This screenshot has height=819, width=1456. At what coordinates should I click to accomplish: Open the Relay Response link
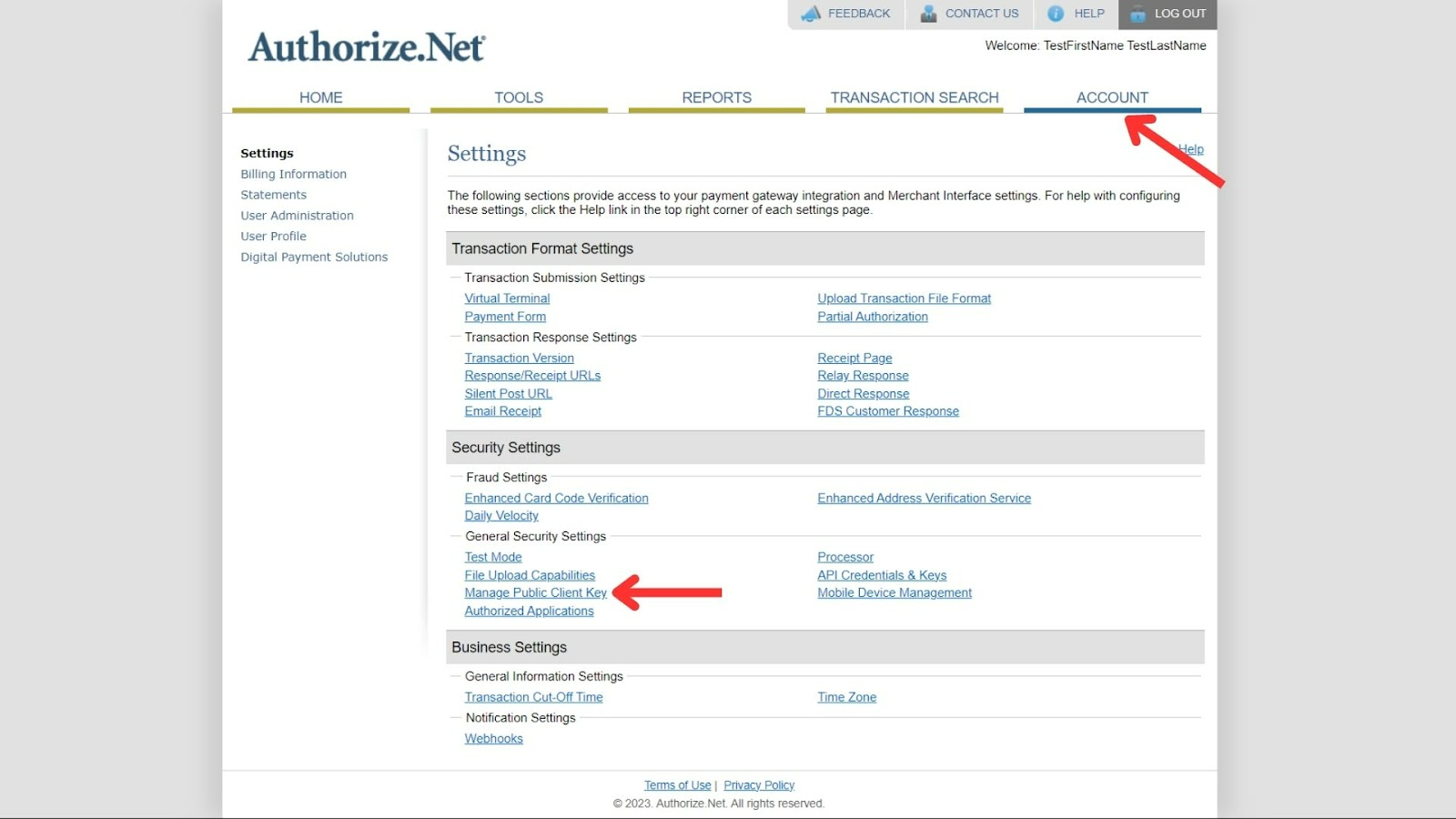tap(863, 376)
